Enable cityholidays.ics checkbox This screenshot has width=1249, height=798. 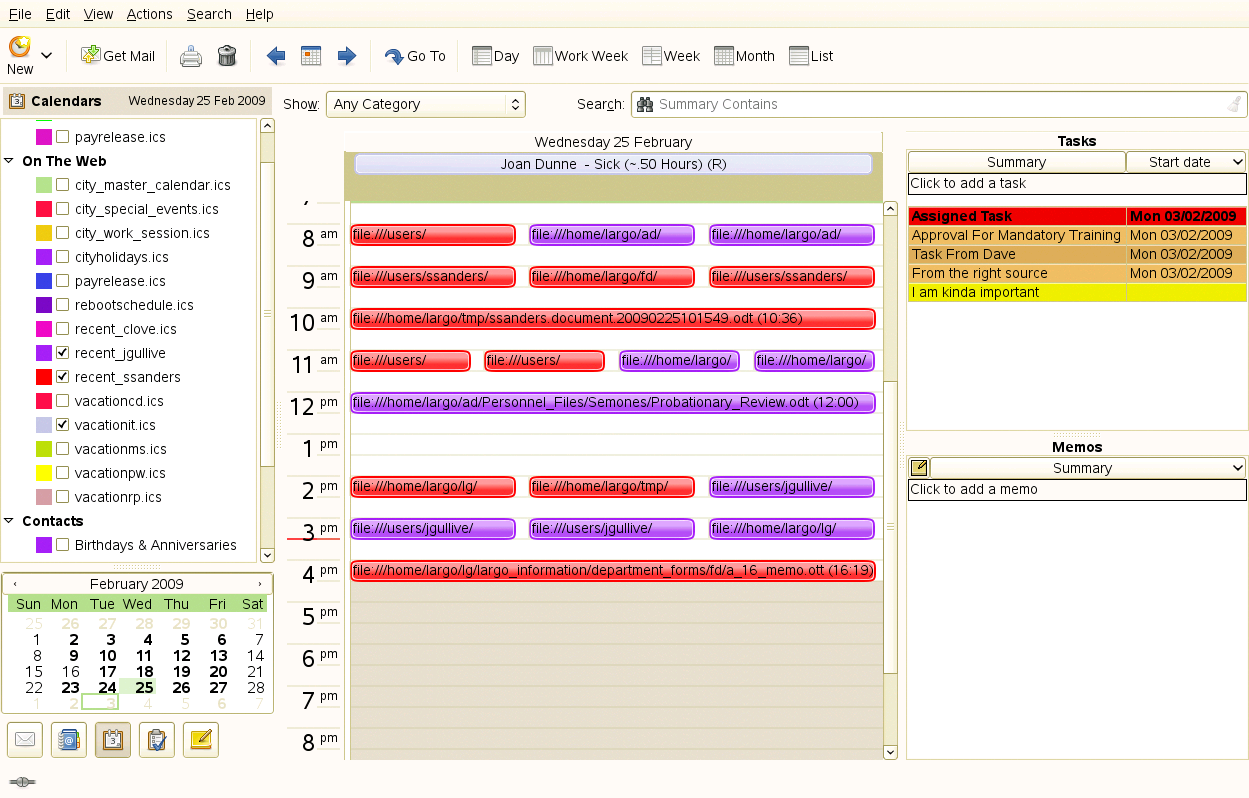[62, 257]
